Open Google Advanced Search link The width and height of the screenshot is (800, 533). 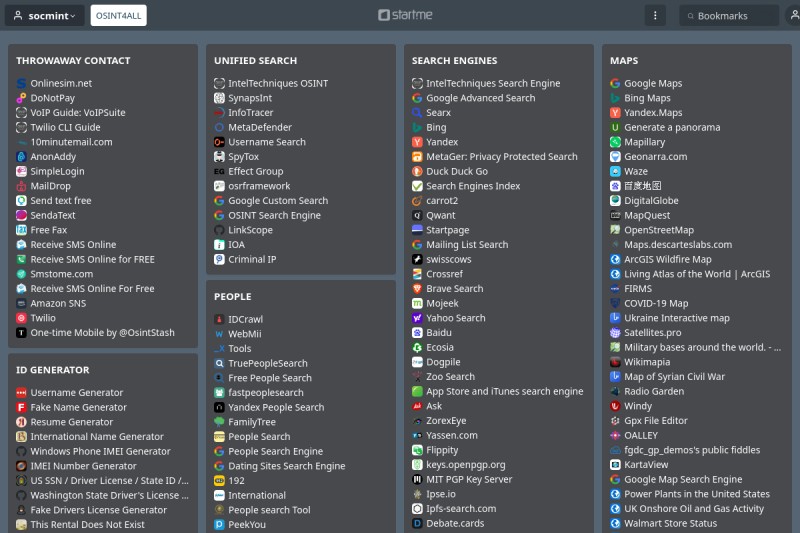(480, 98)
